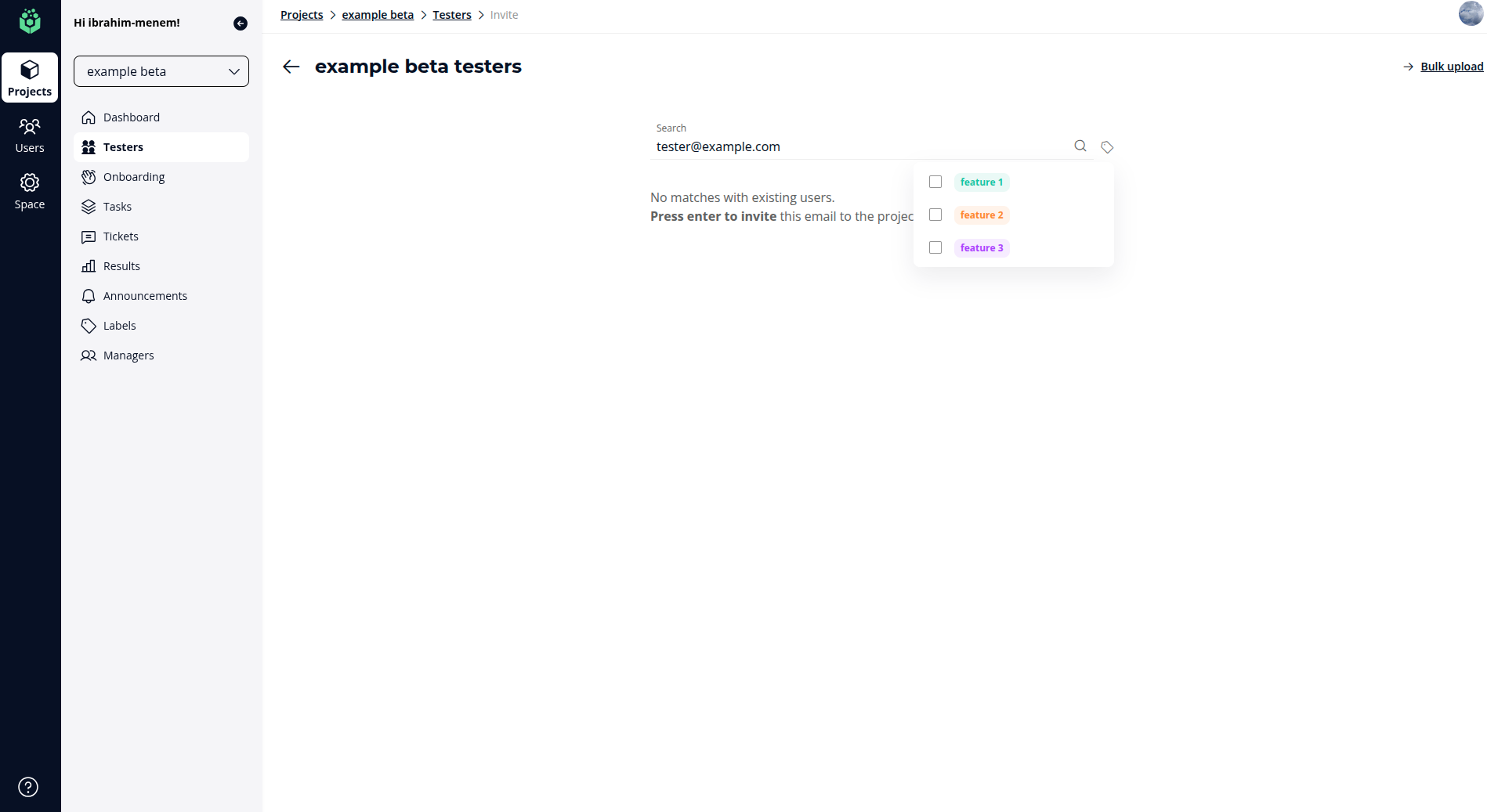This screenshot has width=1487, height=812.
Task: Click the 'Invite' breadcrumb text
Action: tap(504, 15)
